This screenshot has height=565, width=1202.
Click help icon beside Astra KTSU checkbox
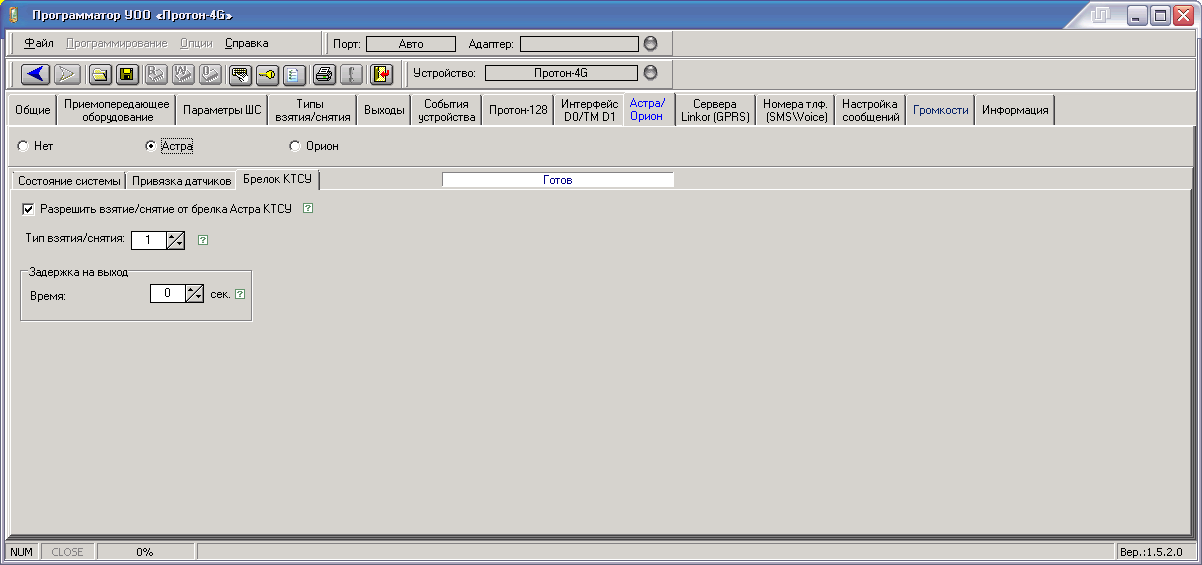pyautogui.click(x=308, y=209)
